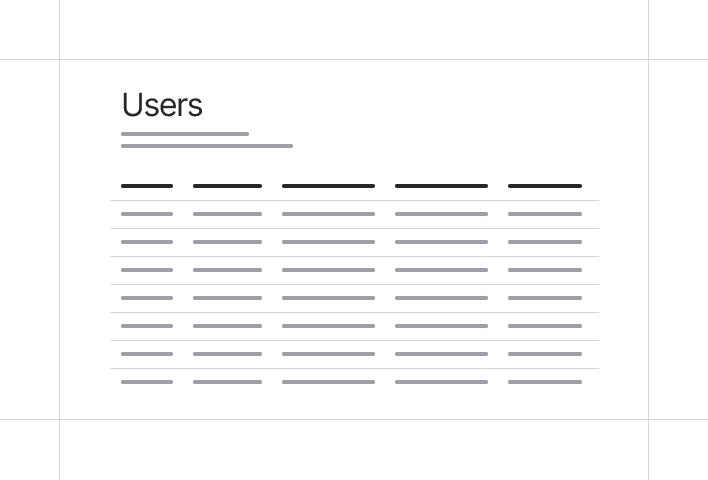
Task: Click the Users page heading
Action: (x=162, y=105)
